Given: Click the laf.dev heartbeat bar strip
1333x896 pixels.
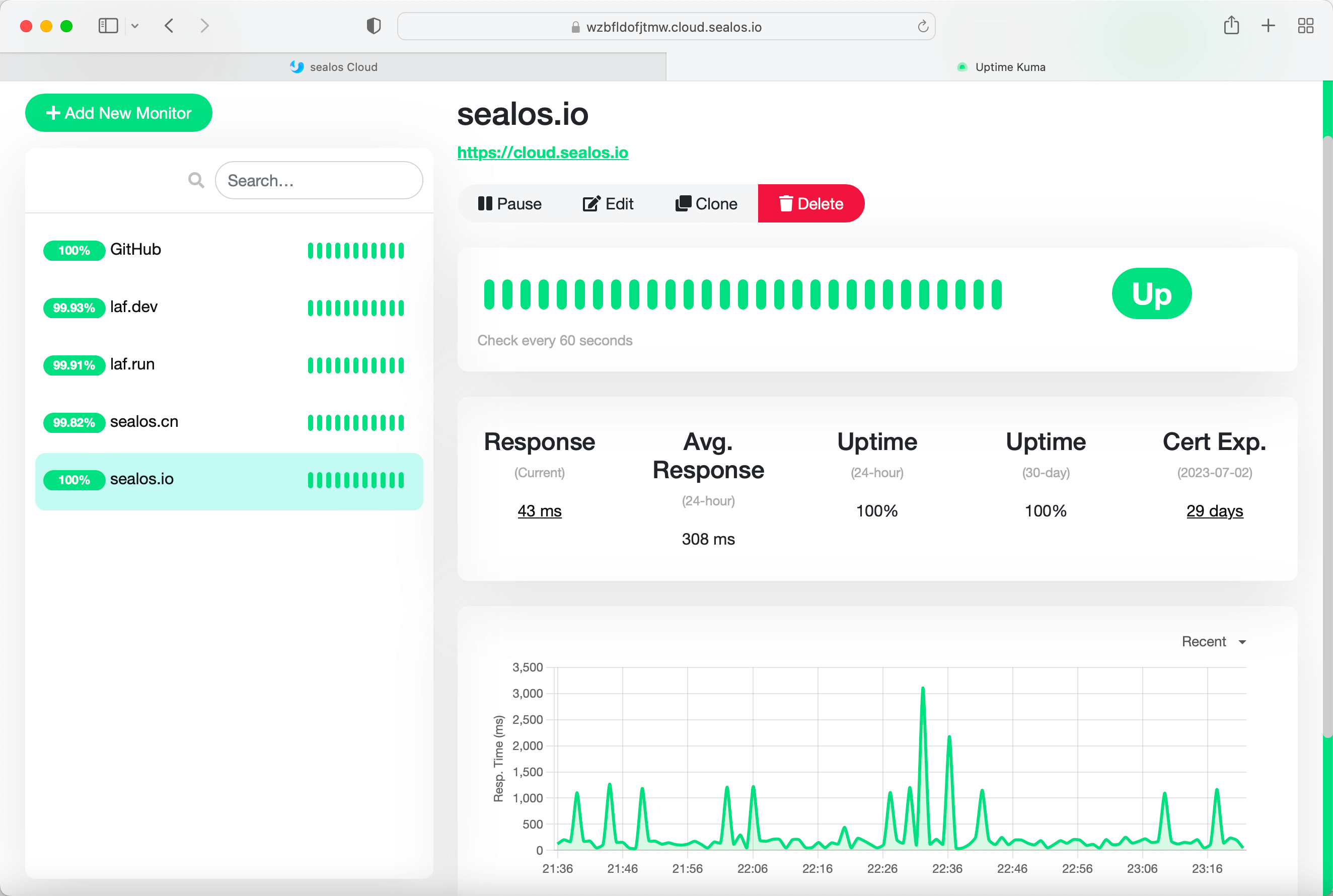Looking at the screenshot, I should [x=355, y=308].
